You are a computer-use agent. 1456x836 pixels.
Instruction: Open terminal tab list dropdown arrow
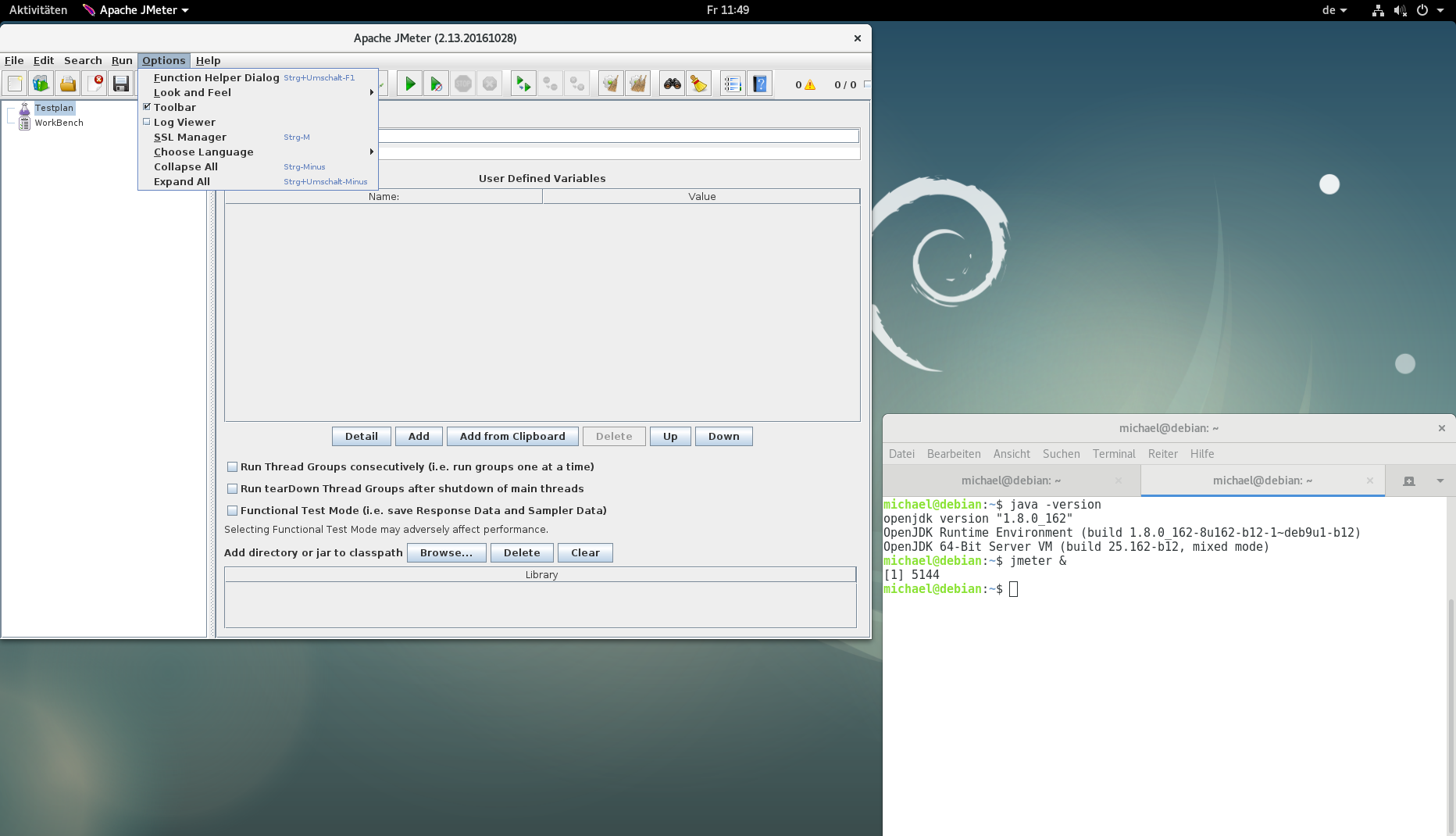point(1440,481)
